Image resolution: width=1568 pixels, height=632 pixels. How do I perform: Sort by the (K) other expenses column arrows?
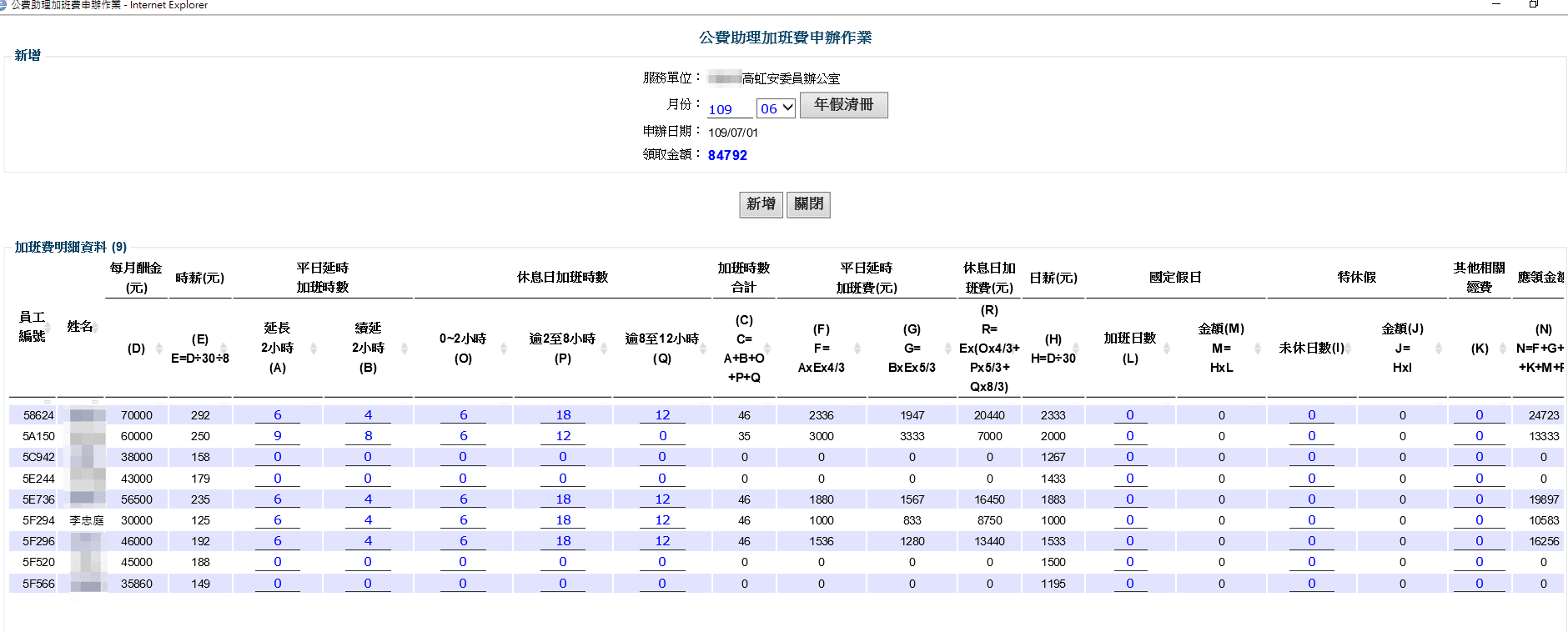1503,349
